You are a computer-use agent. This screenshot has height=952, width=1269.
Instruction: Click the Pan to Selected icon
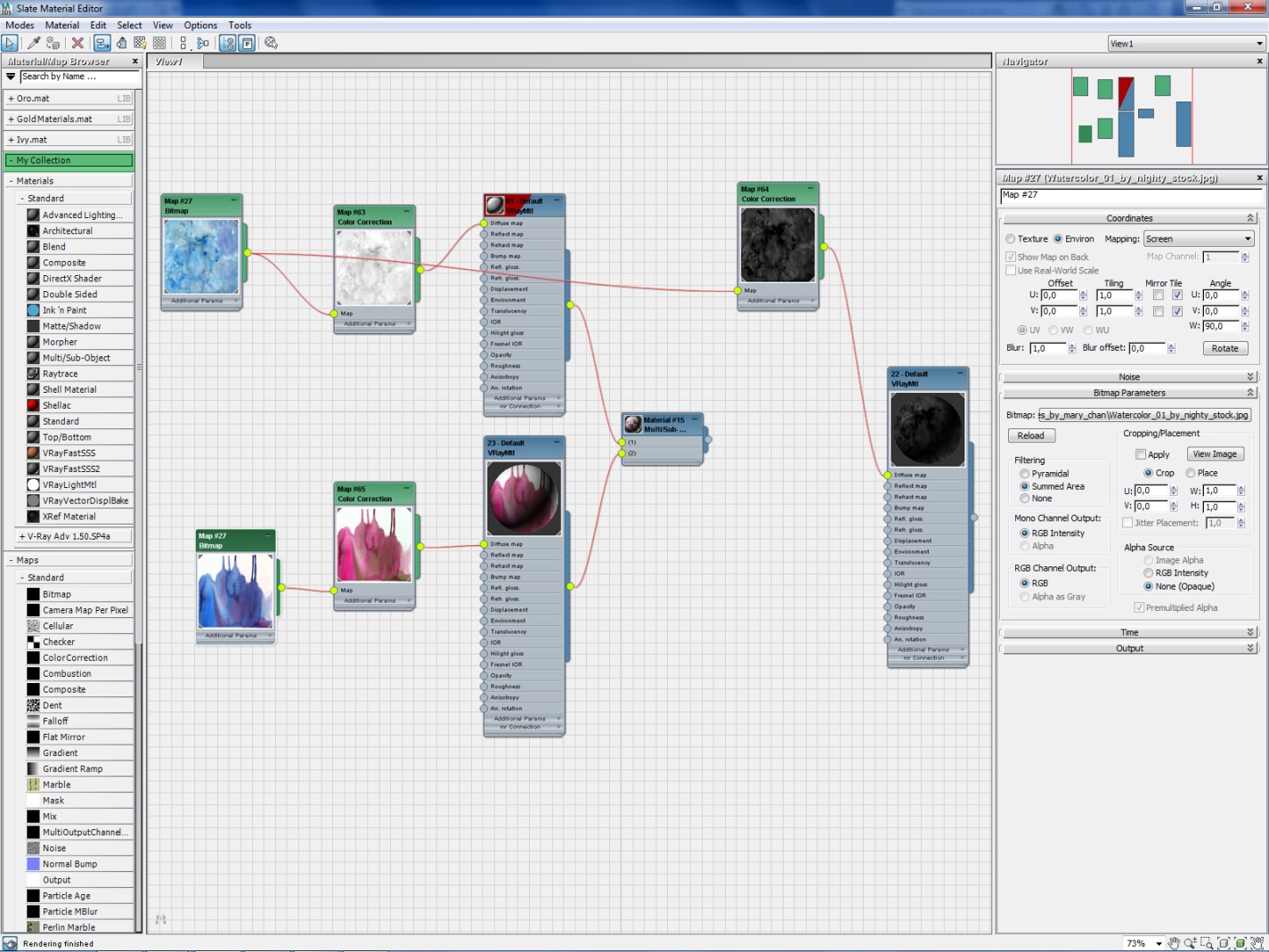coord(1257,943)
